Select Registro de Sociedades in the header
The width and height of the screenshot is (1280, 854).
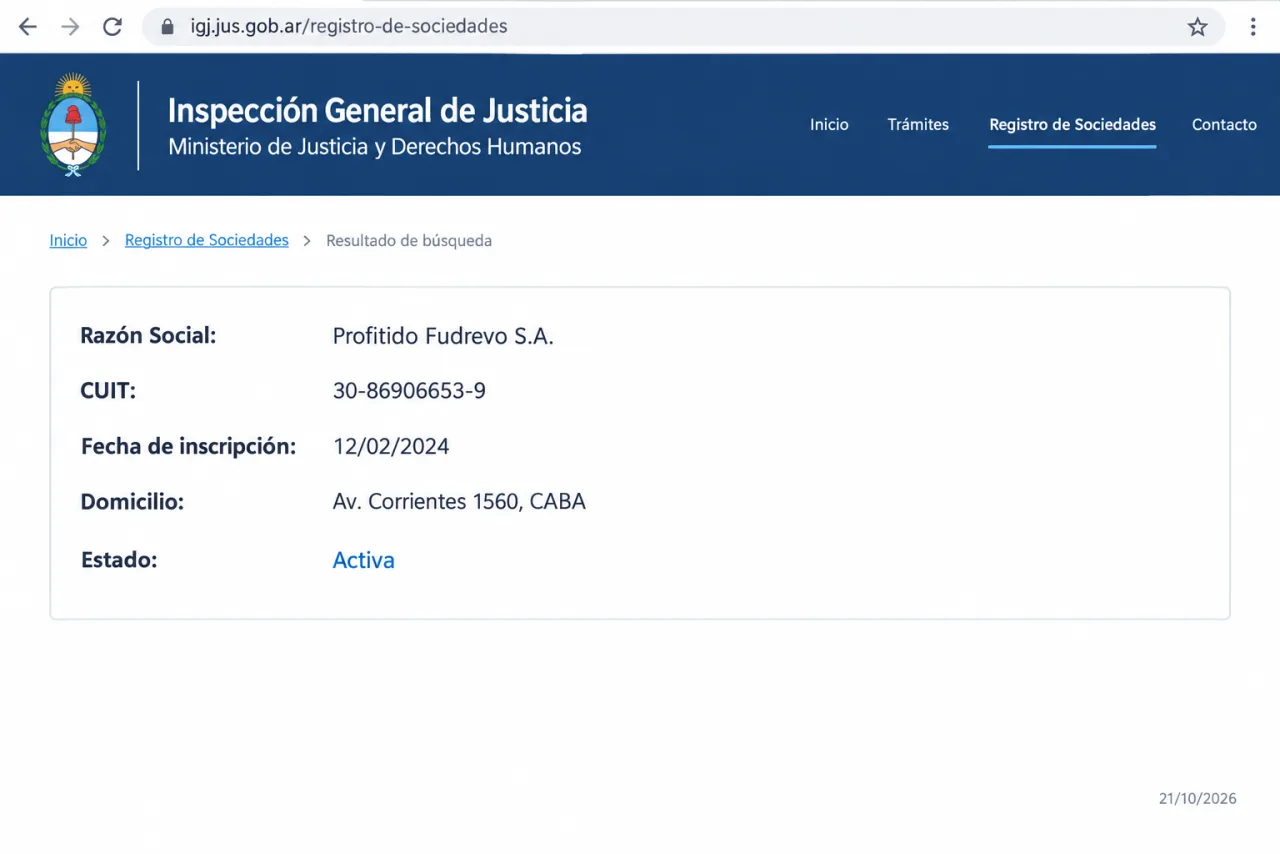click(1072, 125)
